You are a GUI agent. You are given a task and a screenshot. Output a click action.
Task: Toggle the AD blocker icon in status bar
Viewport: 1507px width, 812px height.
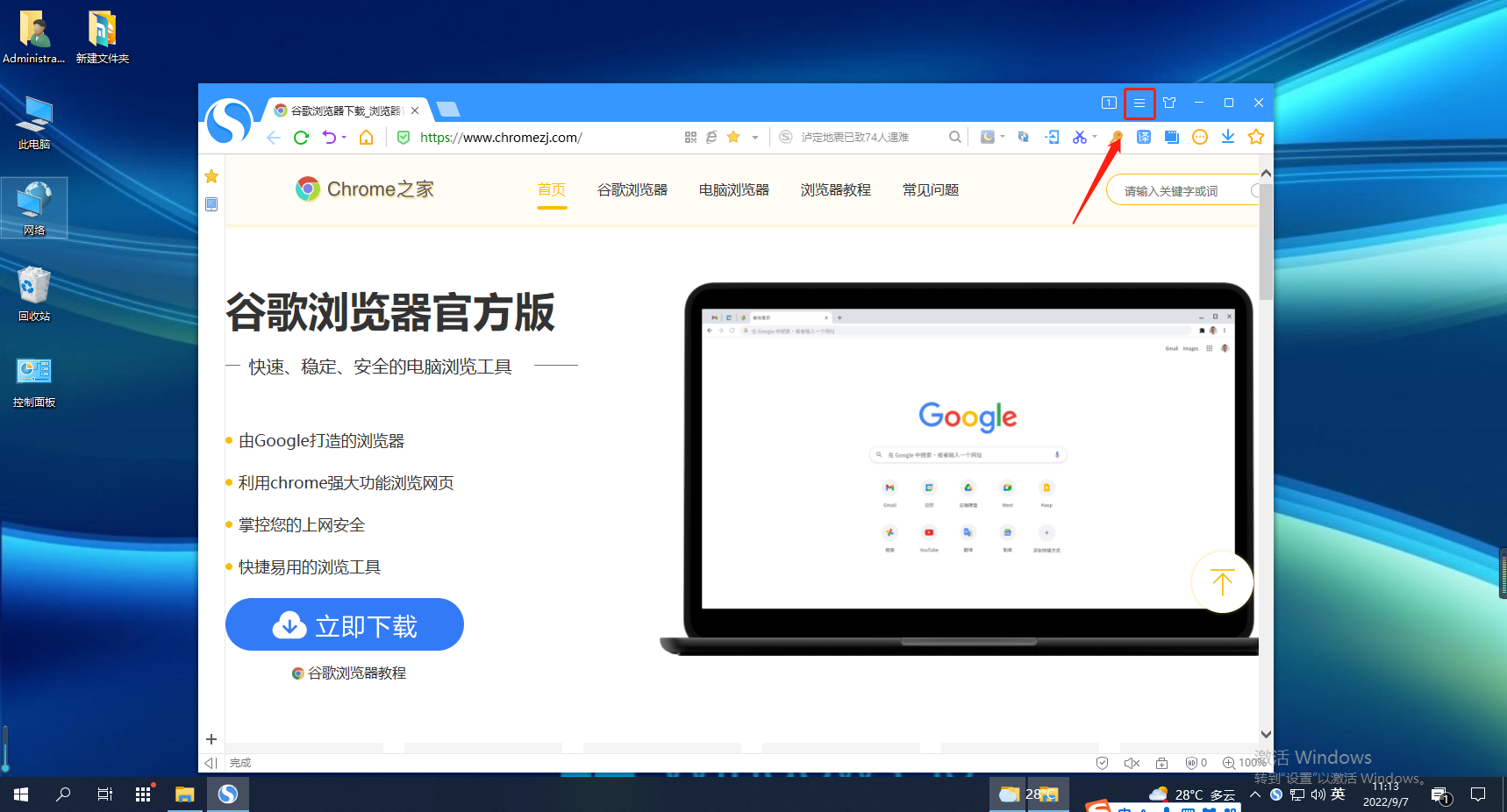(x=1196, y=763)
